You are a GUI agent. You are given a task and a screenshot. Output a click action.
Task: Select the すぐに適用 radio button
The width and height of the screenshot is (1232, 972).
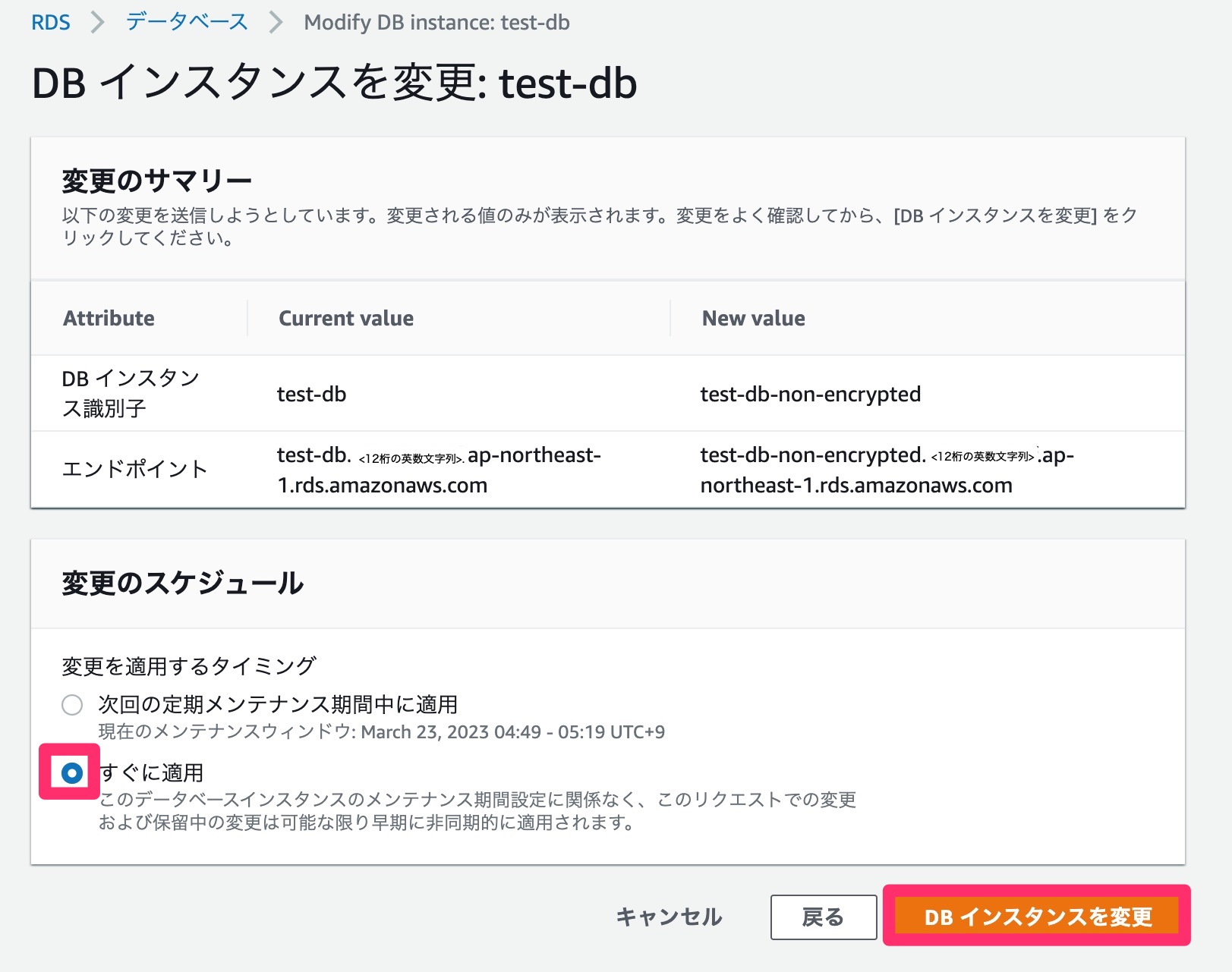[x=72, y=773]
